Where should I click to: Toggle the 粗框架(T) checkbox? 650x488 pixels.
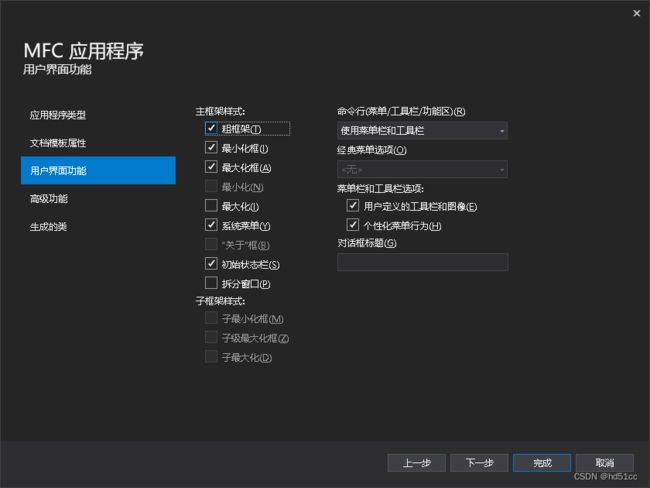point(211,128)
